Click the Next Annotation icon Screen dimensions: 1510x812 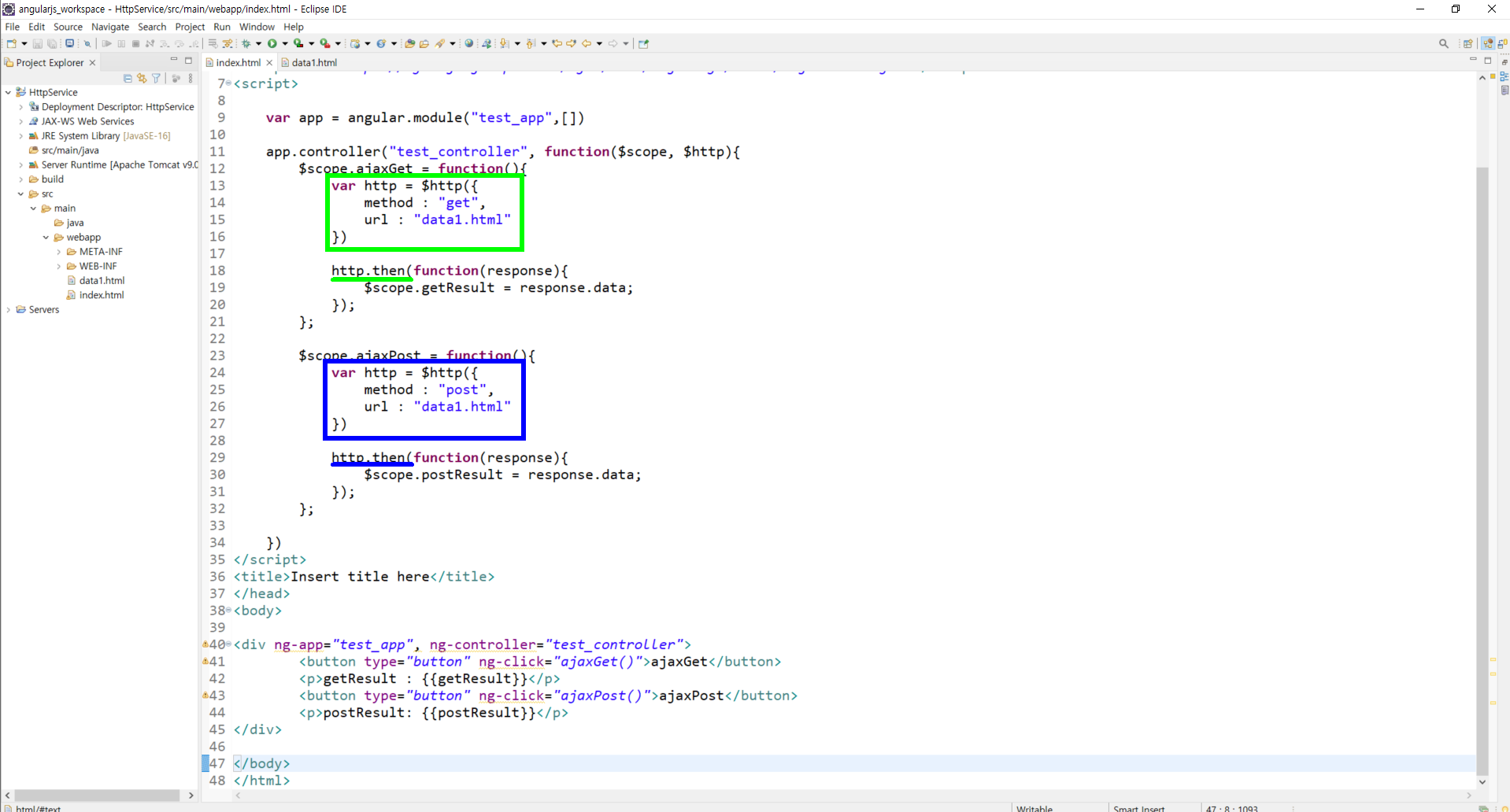tap(505, 44)
